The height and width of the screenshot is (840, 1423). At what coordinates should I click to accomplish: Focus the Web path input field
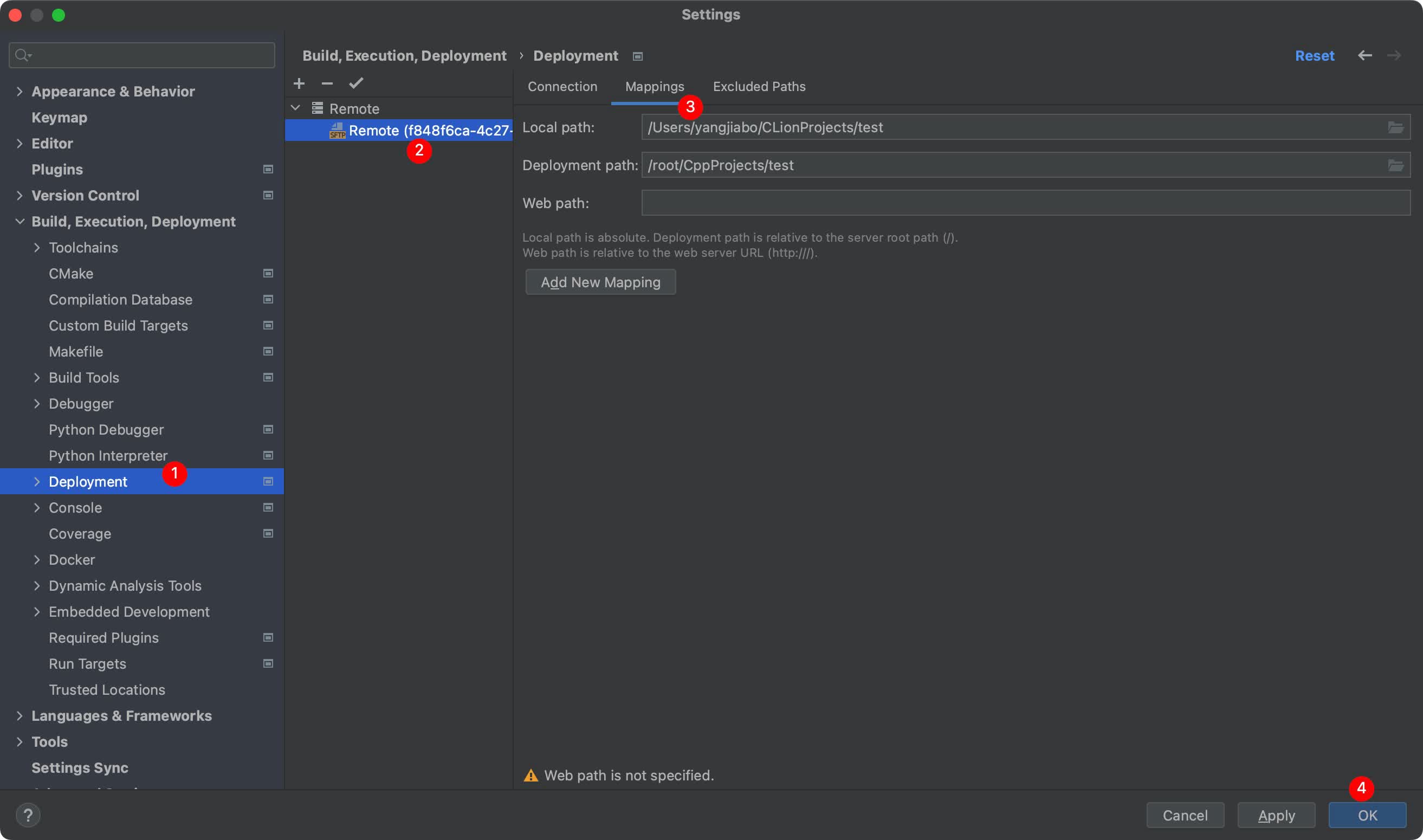click(x=1025, y=203)
